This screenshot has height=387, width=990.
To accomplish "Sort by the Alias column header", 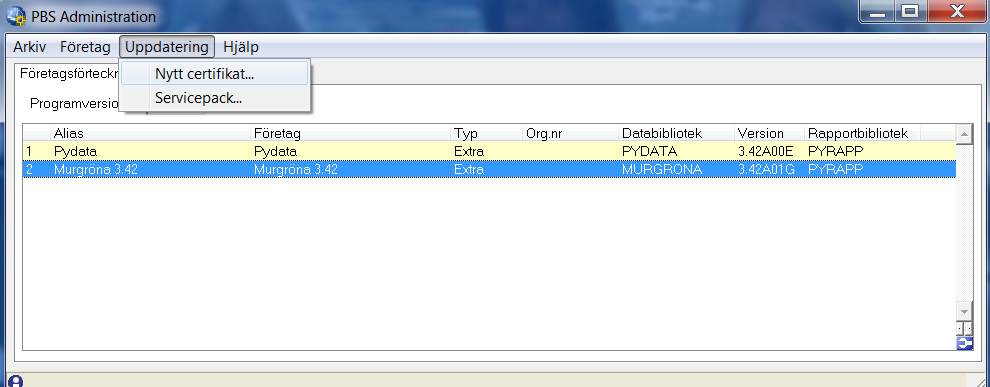I will [150, 133].
